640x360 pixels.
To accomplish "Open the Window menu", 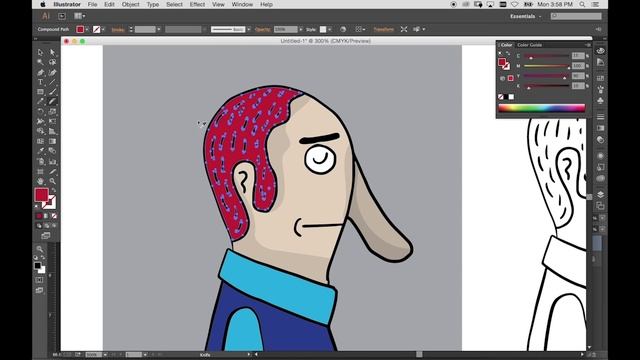I will (x=242, y=4).
